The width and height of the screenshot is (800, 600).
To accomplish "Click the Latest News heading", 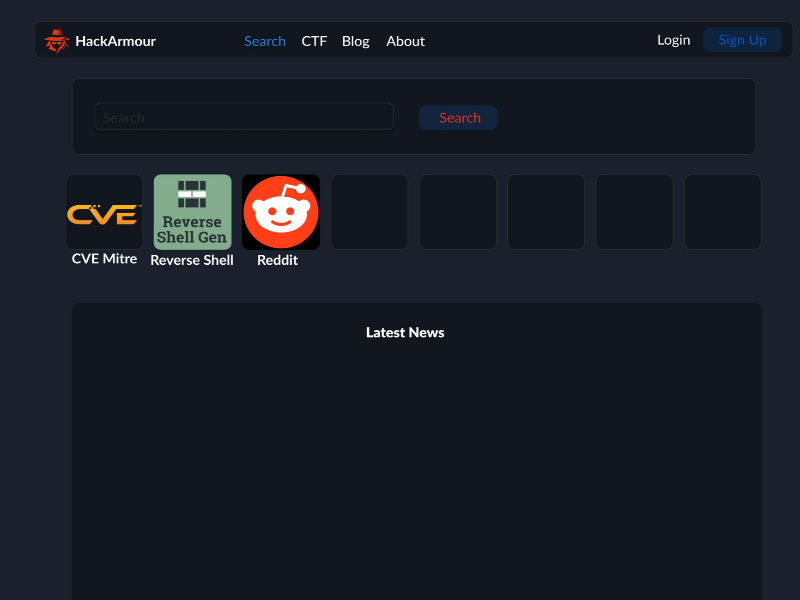I will click(405, 333).
